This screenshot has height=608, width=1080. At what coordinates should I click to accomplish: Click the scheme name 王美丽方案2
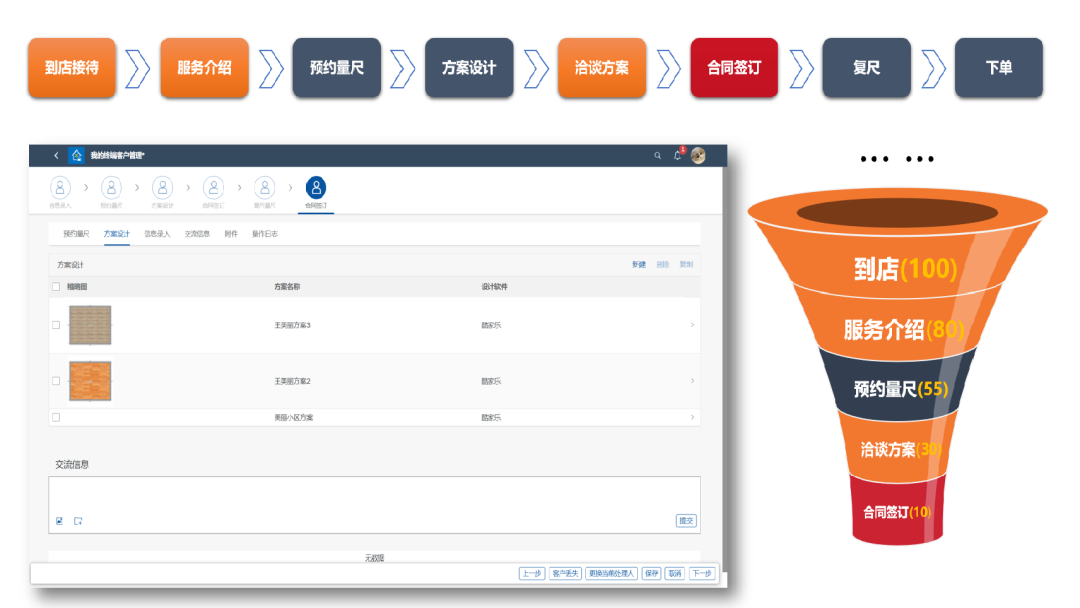(x=292, y=381)
